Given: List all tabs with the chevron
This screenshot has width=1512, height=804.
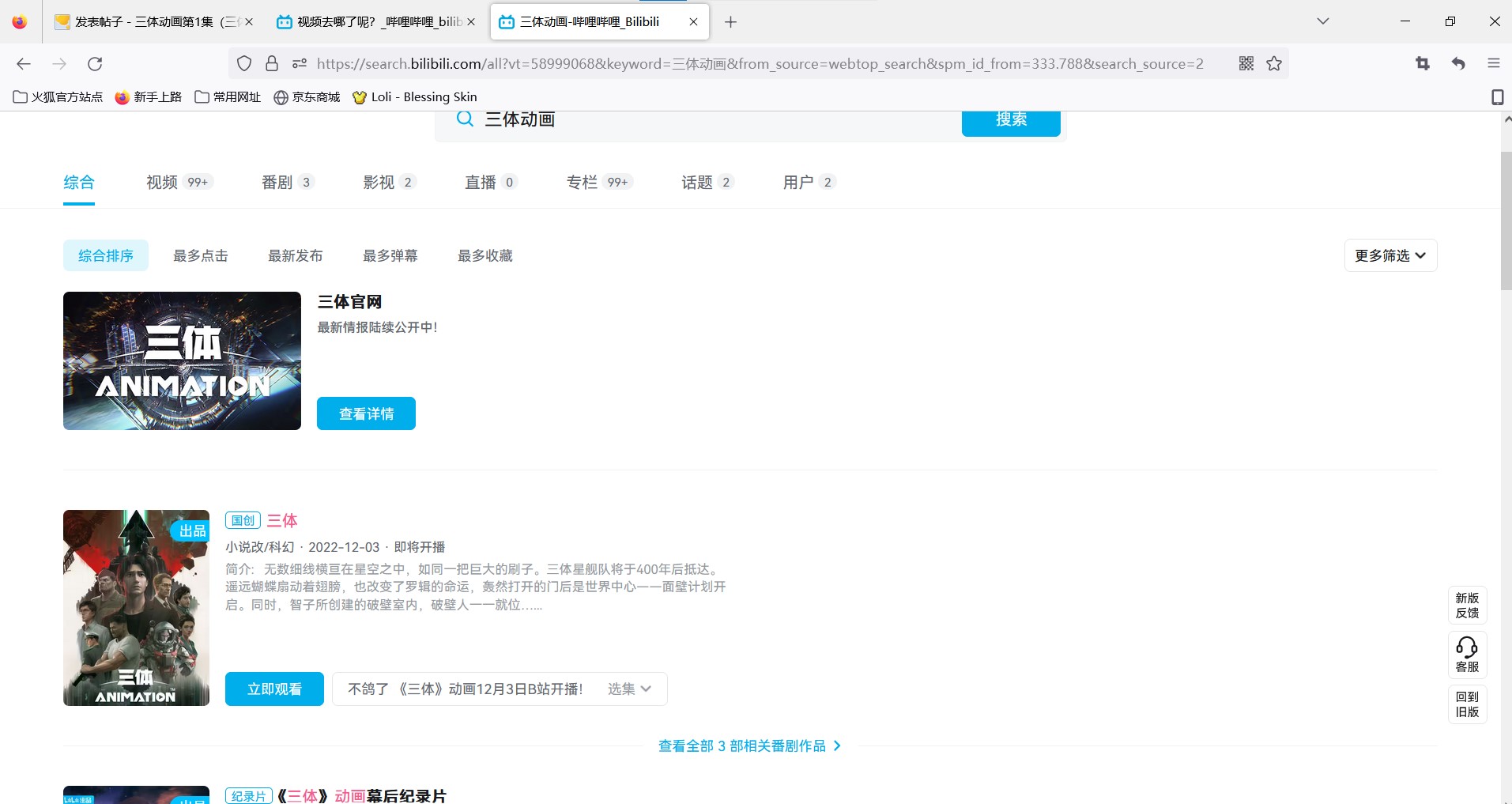Looking at the screenshot, I should pyautogui.click(x=1323, y=21).
